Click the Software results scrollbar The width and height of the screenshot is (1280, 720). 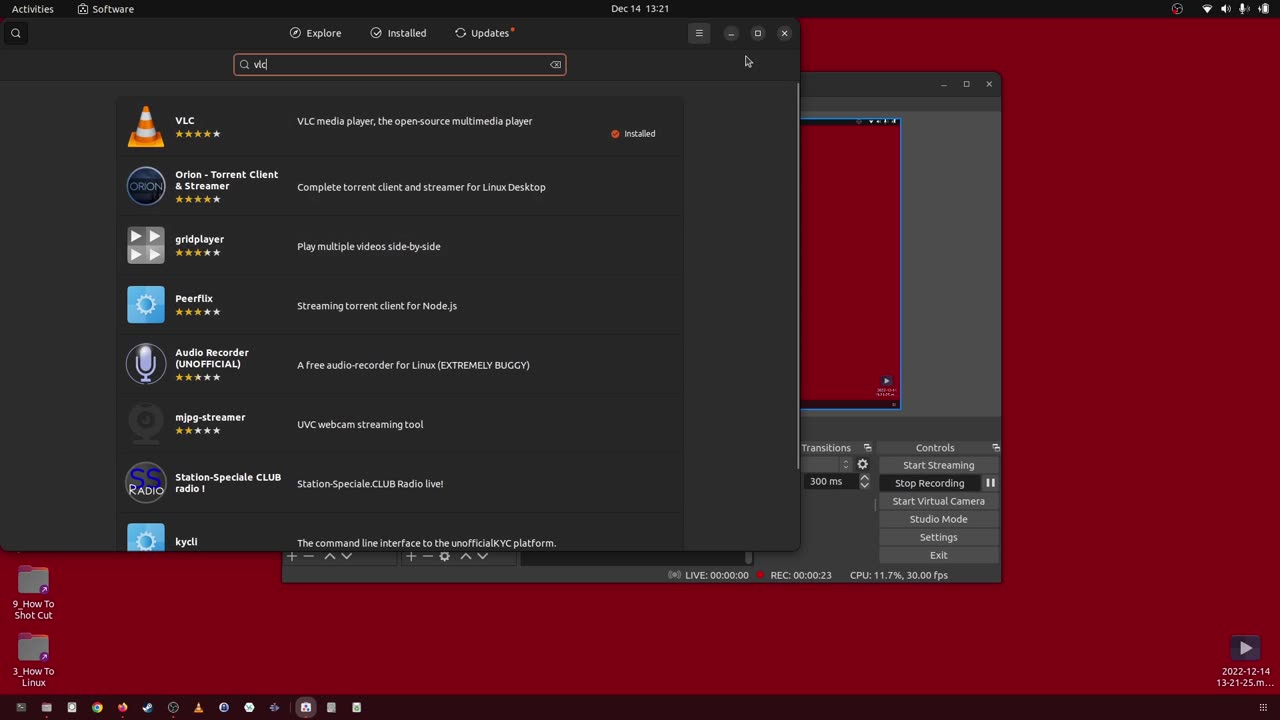[x=797, y=275]
